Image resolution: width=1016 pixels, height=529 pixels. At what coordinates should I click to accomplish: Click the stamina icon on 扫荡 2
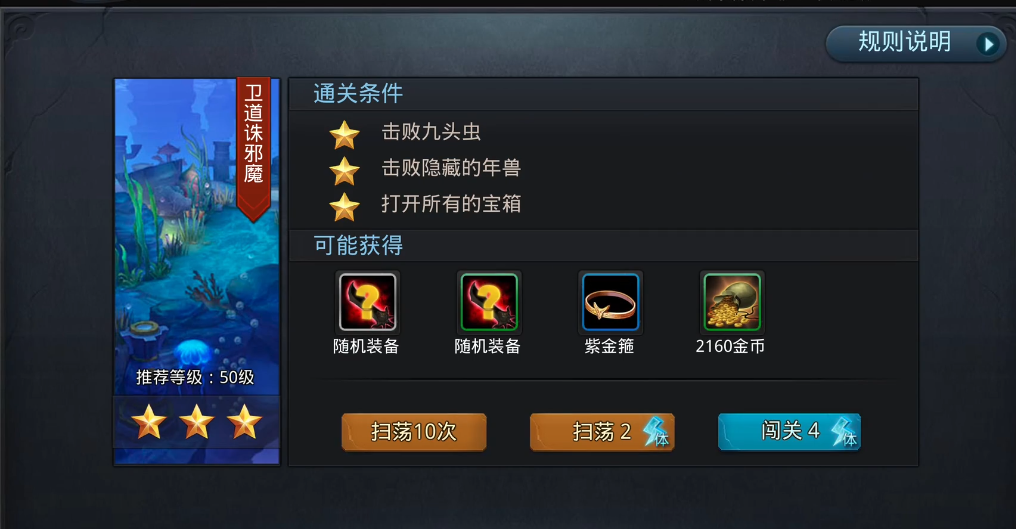(x=656, y=431)
